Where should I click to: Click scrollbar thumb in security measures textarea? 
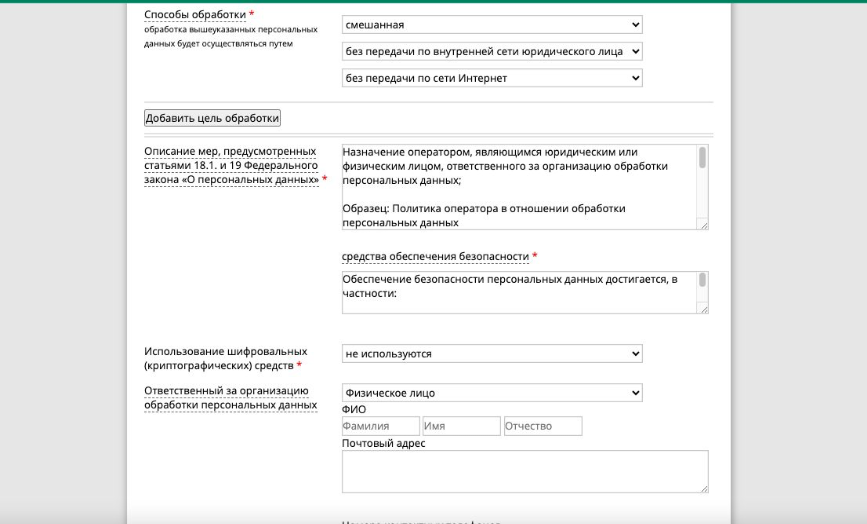(x=702, y=280)
